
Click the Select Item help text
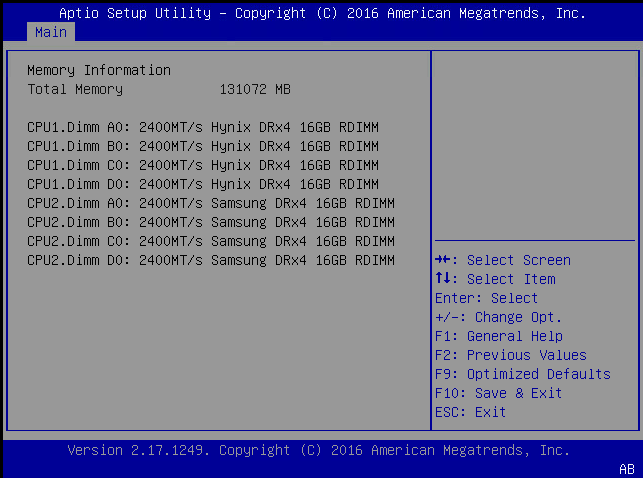pos(511,279)
